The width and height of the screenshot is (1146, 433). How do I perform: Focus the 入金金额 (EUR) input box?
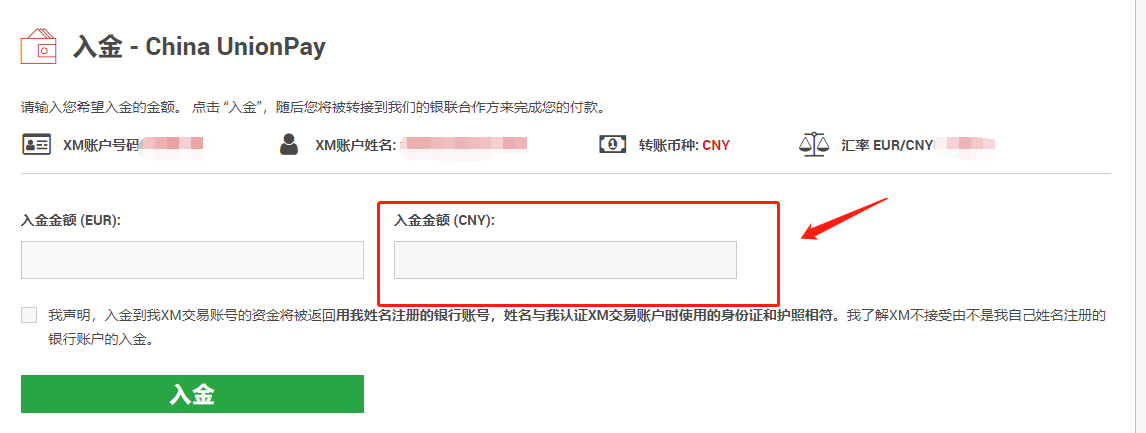click(192, 260)
